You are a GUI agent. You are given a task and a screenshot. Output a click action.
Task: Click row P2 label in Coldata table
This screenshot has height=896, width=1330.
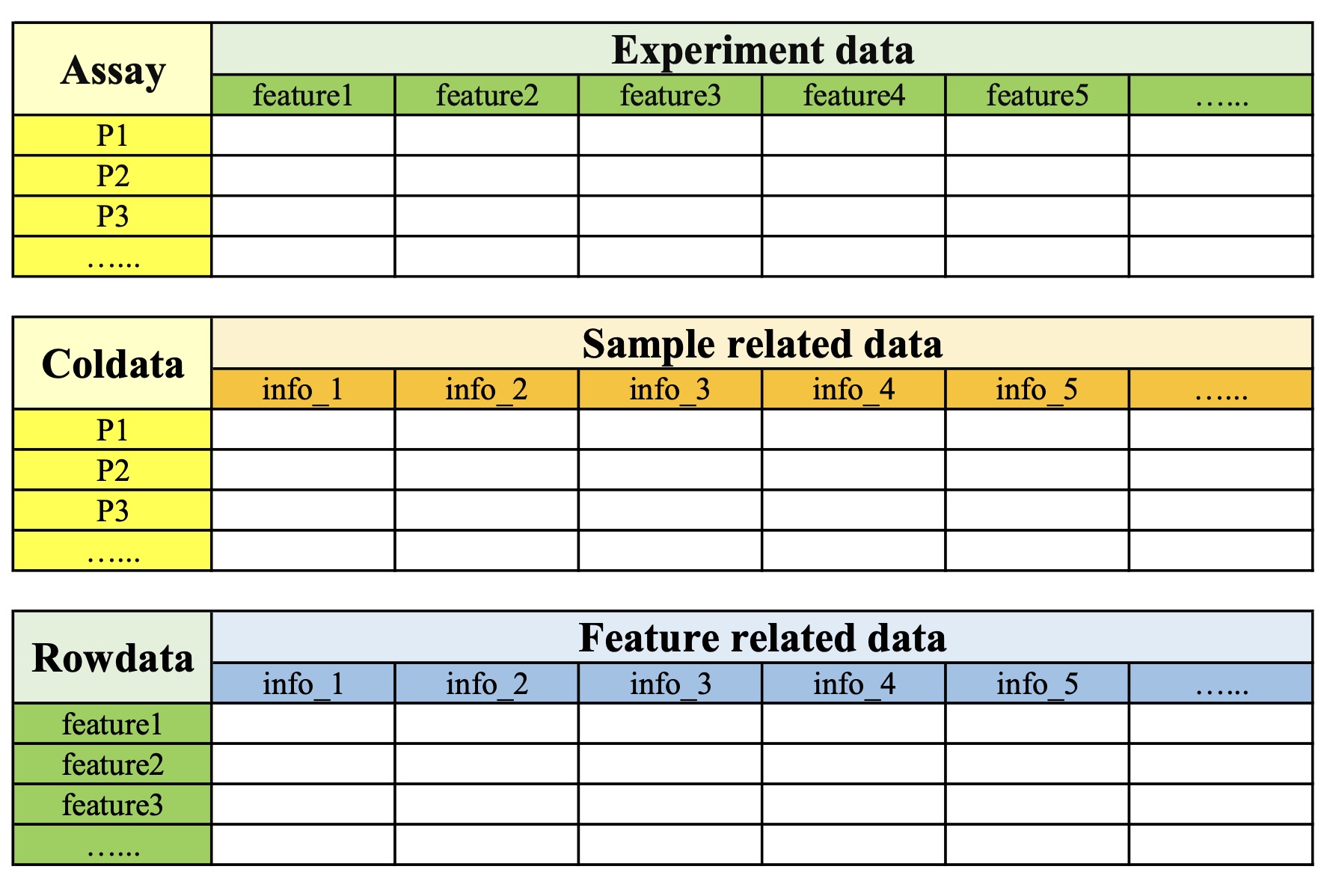tap(112, 470)
